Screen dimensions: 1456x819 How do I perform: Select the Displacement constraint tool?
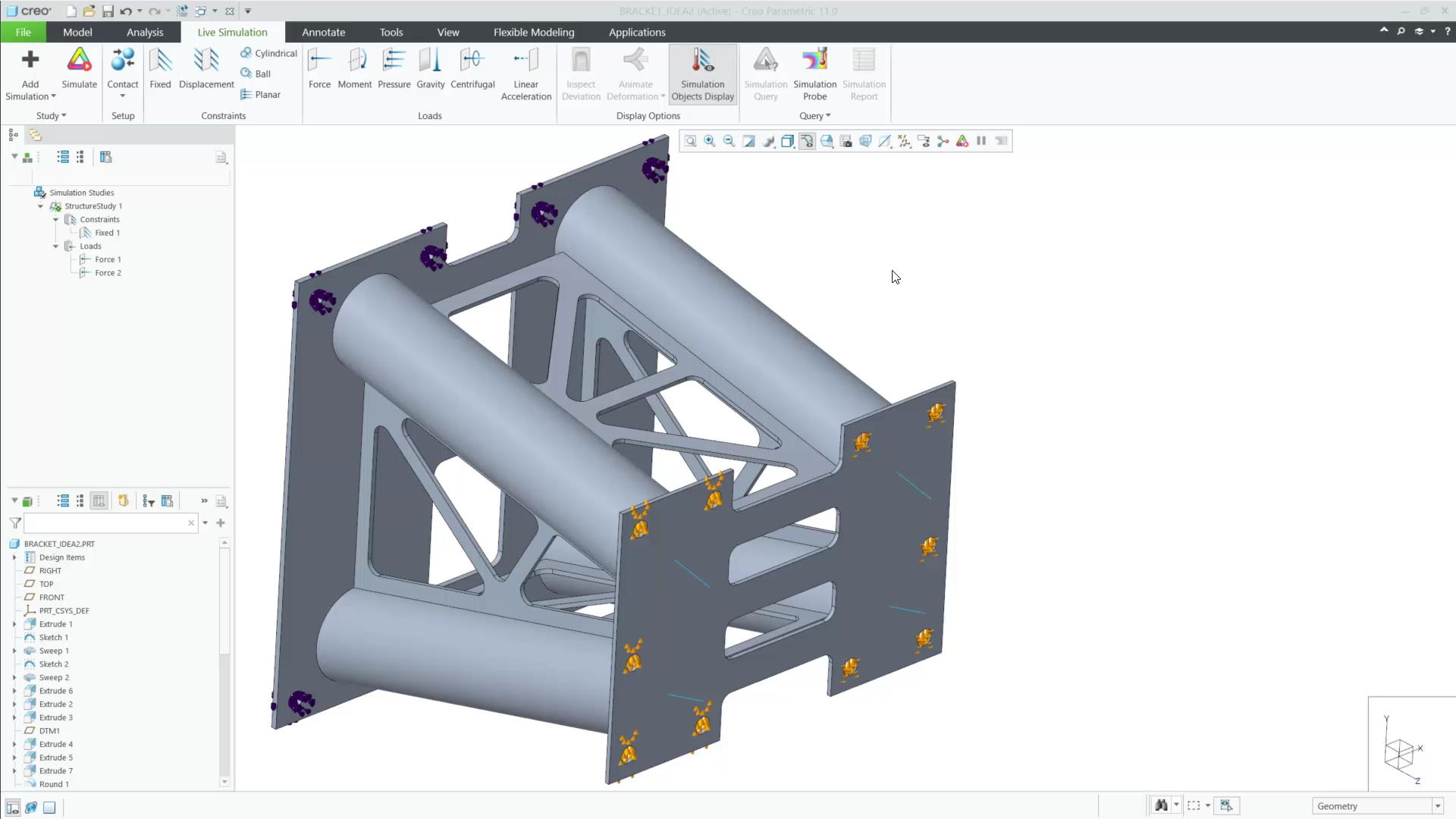tap(206, 68)
